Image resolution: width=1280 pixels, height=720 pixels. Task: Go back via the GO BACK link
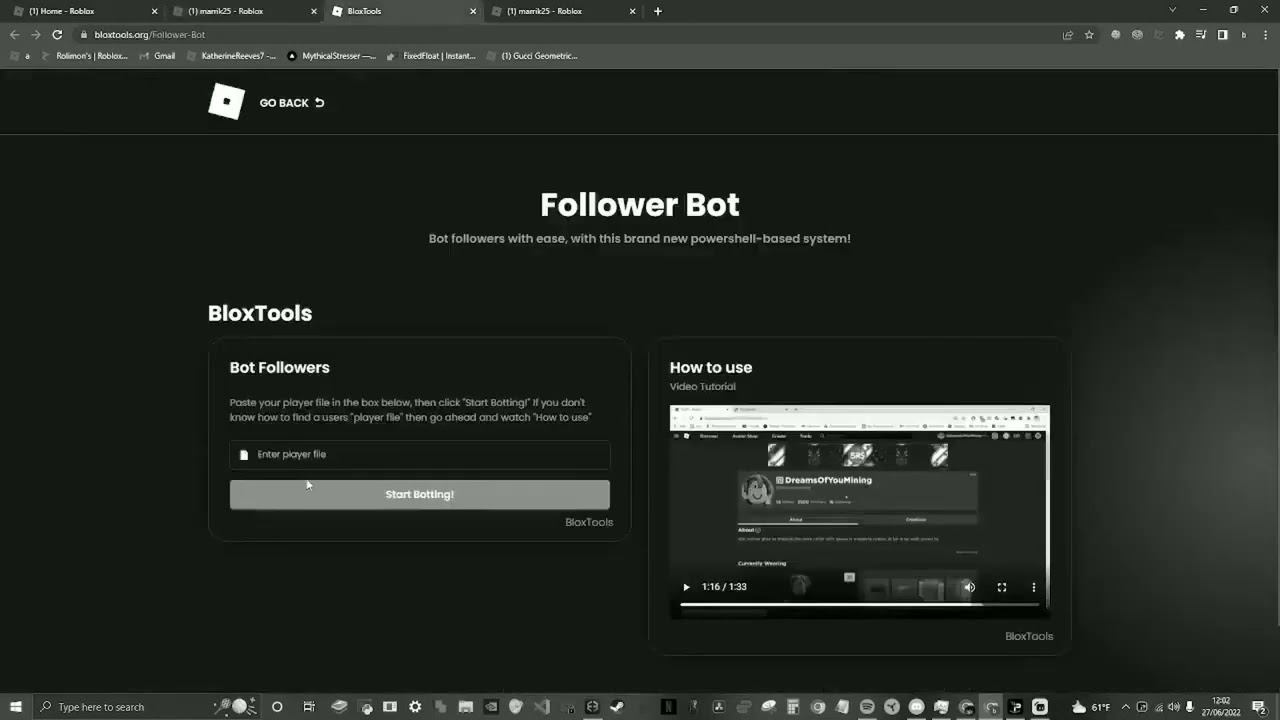click(292, 103)
